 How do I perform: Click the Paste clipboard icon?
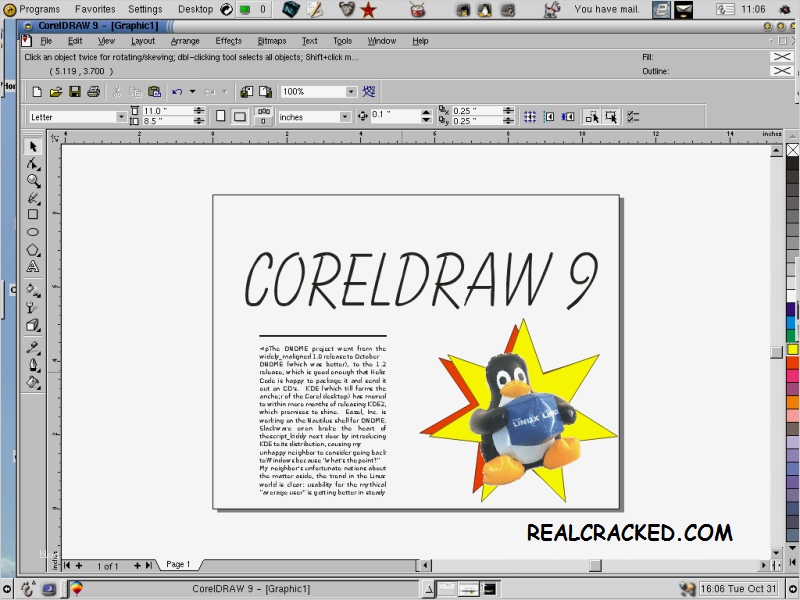coord(154,92)
